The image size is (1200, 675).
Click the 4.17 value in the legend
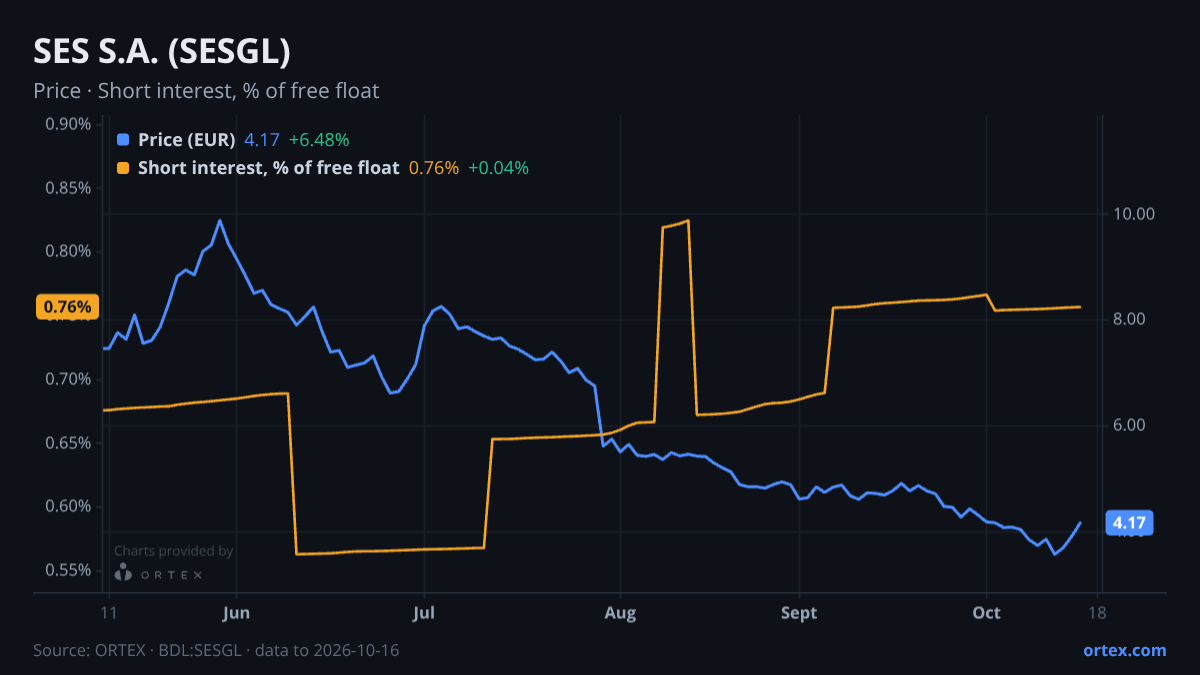pyautogui.click(x=262, y=140)
